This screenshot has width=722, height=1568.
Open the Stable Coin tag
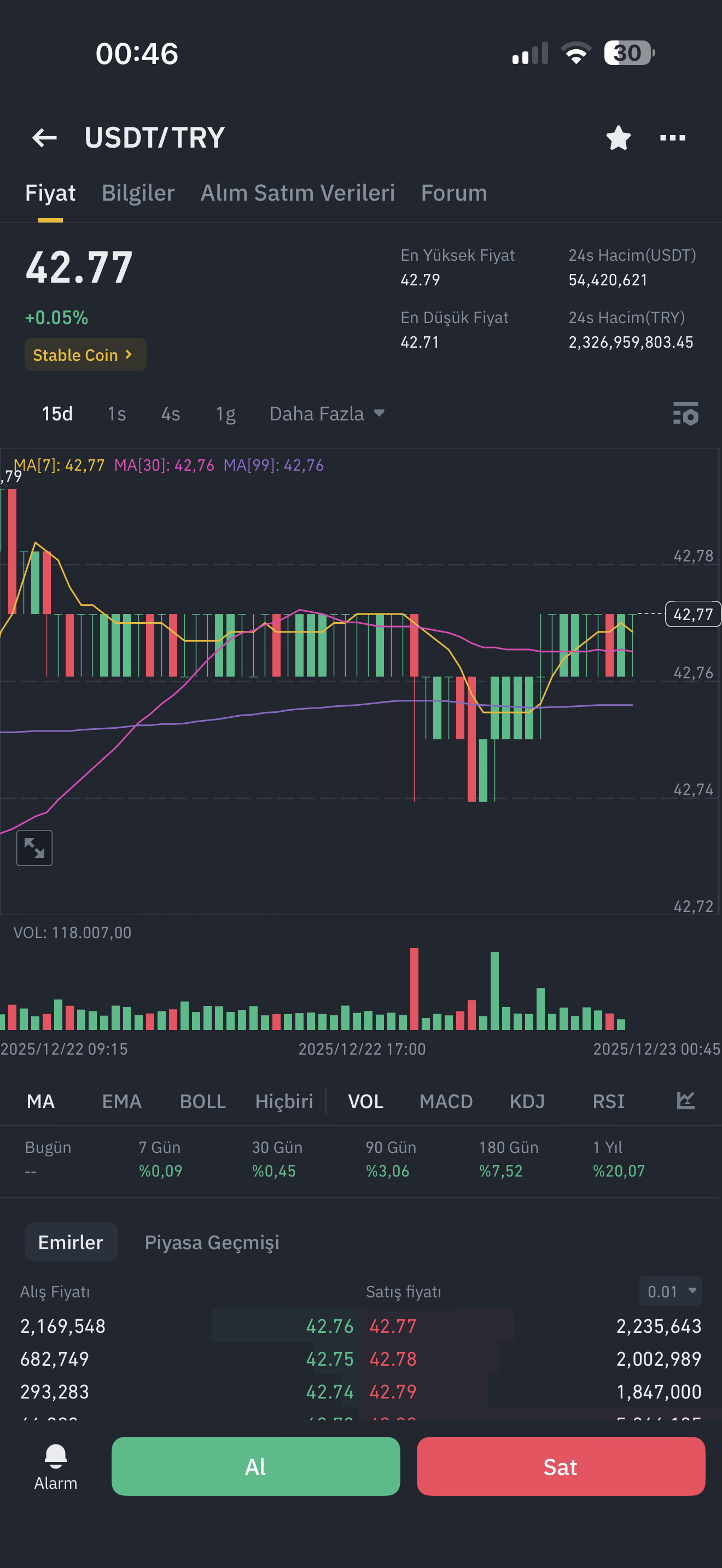85,354
